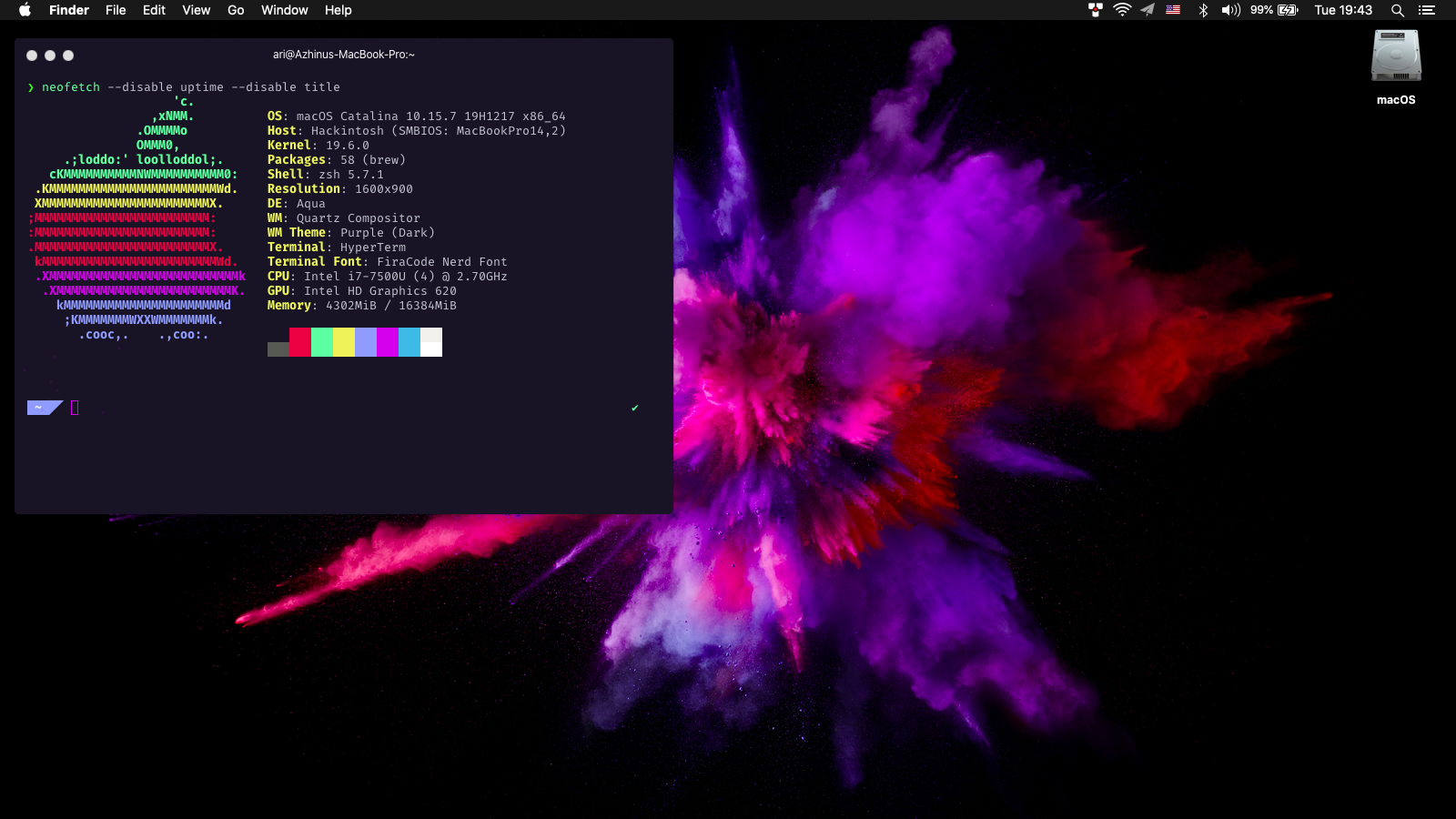This screenshot has width=1456, height=819.
Task: Click the OS: macOS Catalina line
Action: click(417, 116)
